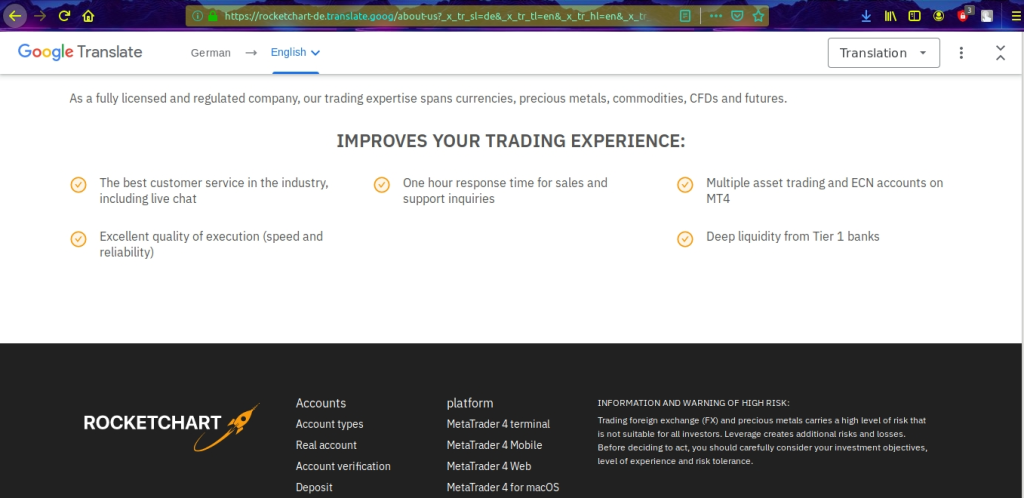Open page actions three-dot menu
The width and height of the screenshot is (1024, 498).
(716, 16)
